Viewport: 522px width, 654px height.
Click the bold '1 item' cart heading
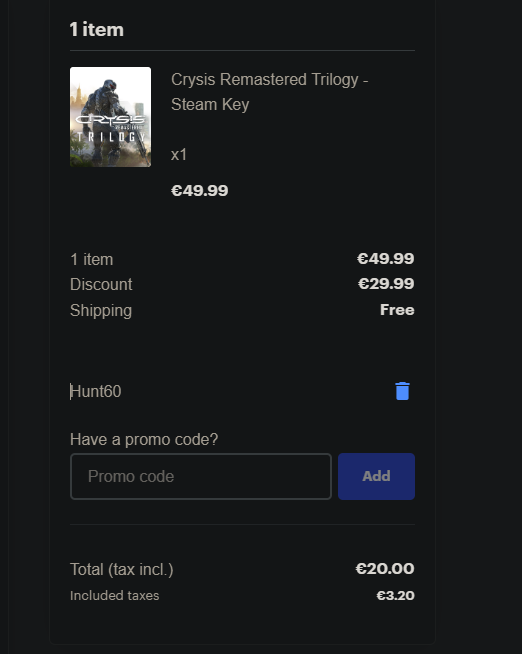click(97, 30)
